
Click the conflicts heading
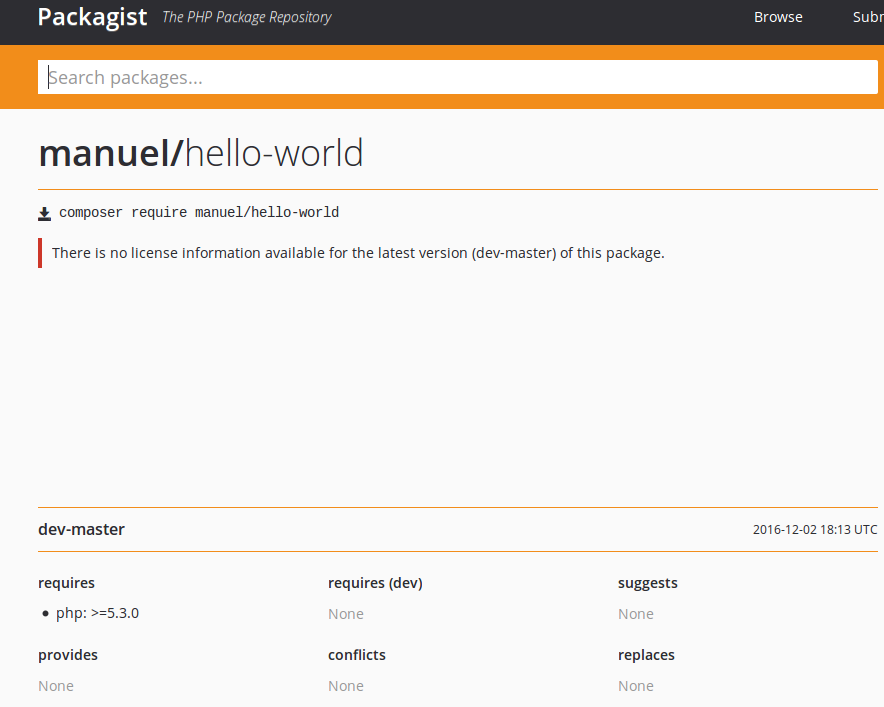pyautogui.click(x=357, y=655)
